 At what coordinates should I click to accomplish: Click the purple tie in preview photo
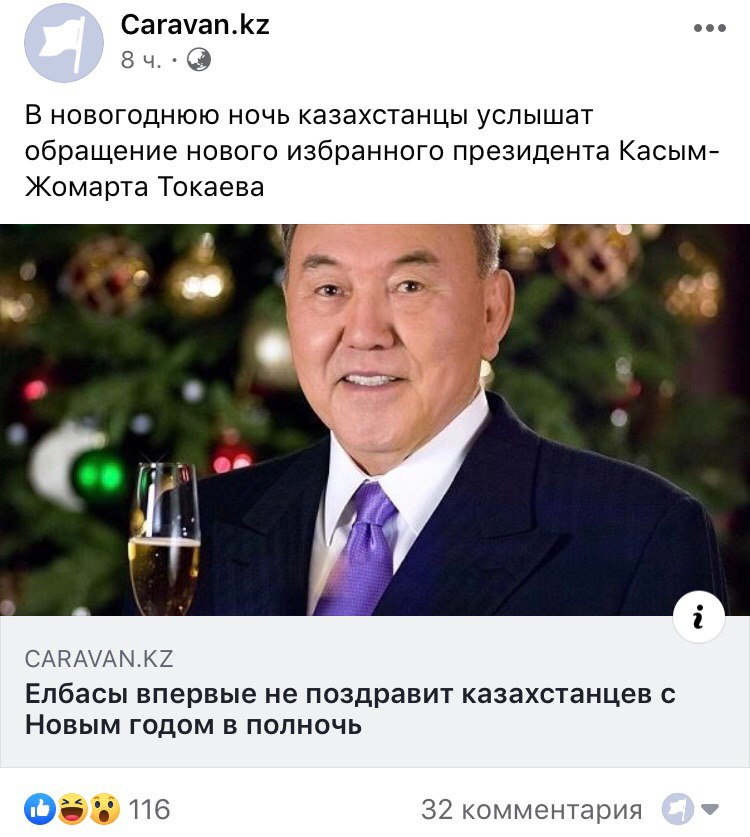[x=357, y=549]
